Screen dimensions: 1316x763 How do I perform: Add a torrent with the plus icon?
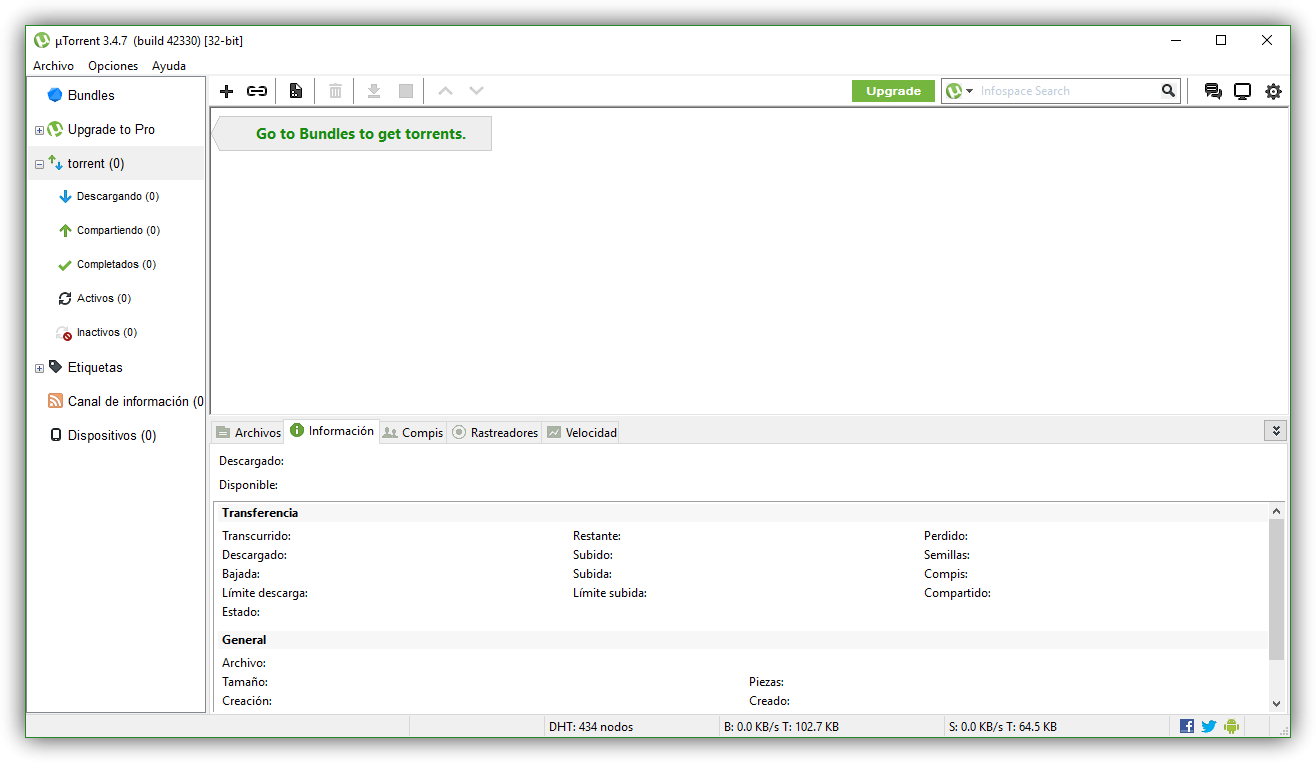click(226, 91)
